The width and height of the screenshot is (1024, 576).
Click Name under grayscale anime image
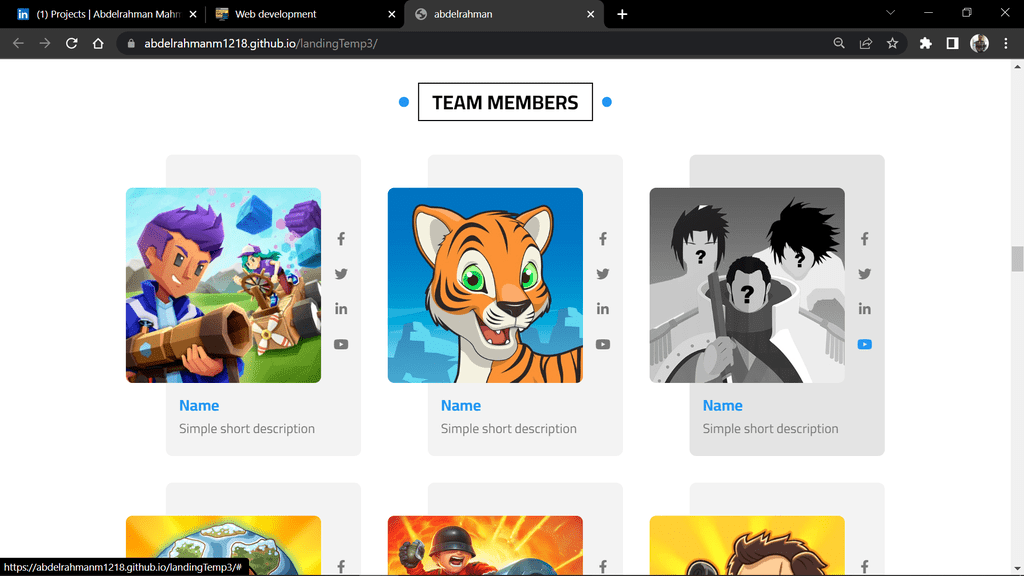(723, 406)
